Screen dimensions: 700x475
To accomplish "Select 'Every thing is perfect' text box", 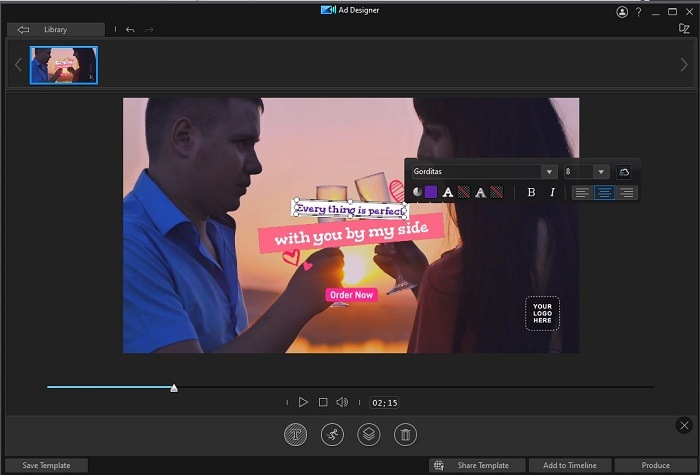I will 350,209.
